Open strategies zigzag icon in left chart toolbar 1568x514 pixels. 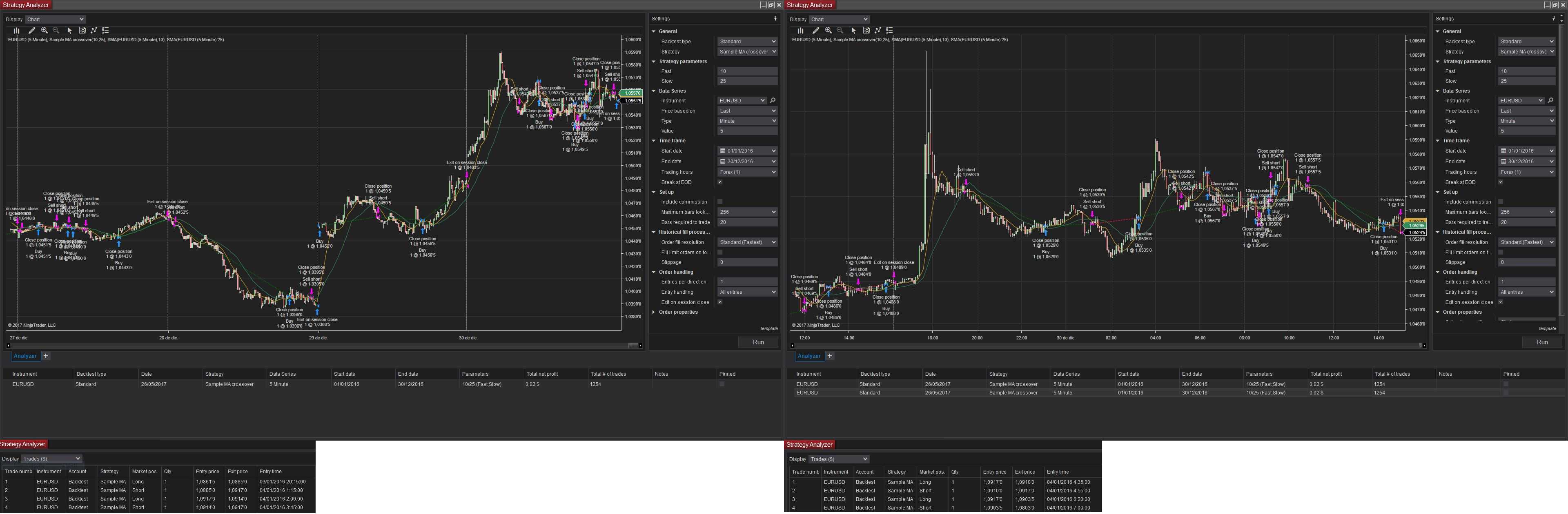click(x=94, y=31)
